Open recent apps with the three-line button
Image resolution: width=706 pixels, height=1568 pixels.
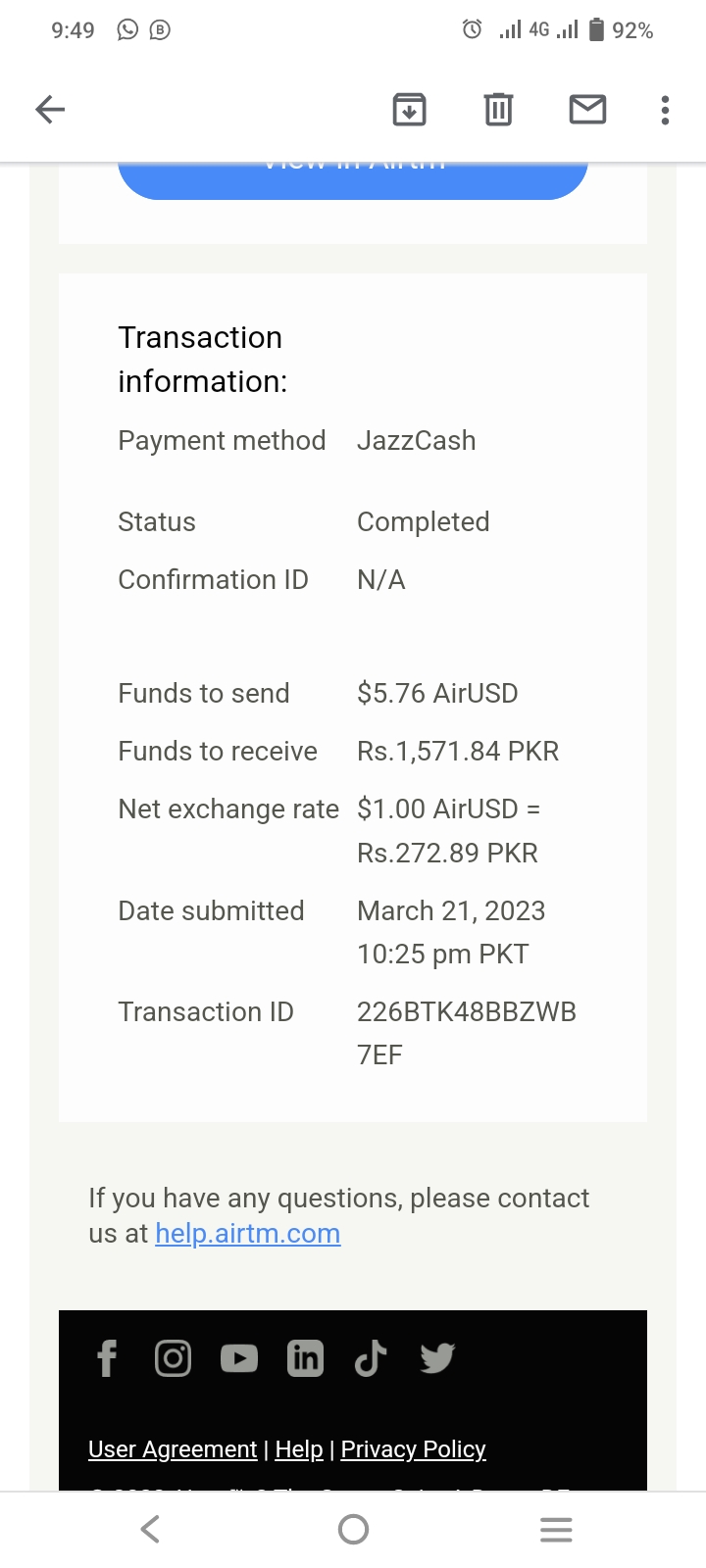pos(556,1529)
